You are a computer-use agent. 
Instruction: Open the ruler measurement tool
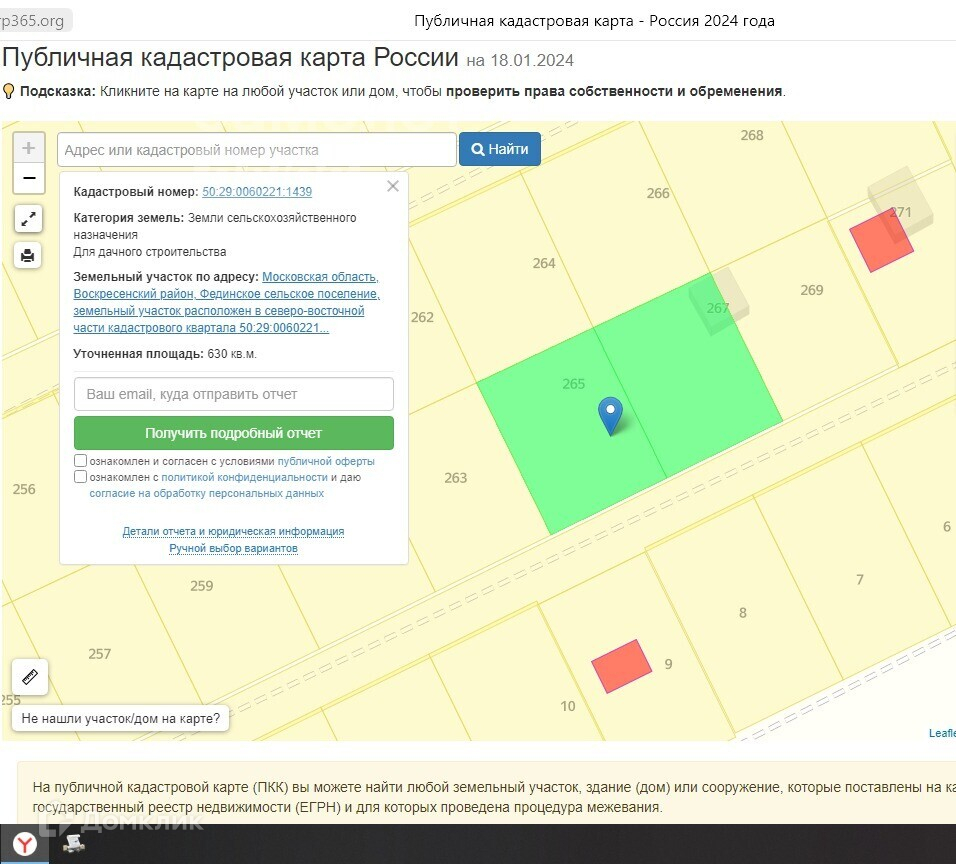[30, 676]
